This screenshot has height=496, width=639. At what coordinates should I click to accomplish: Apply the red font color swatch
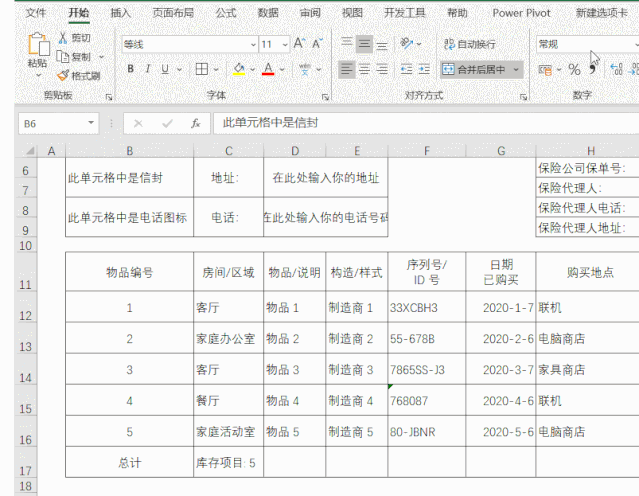coord(268,69)
